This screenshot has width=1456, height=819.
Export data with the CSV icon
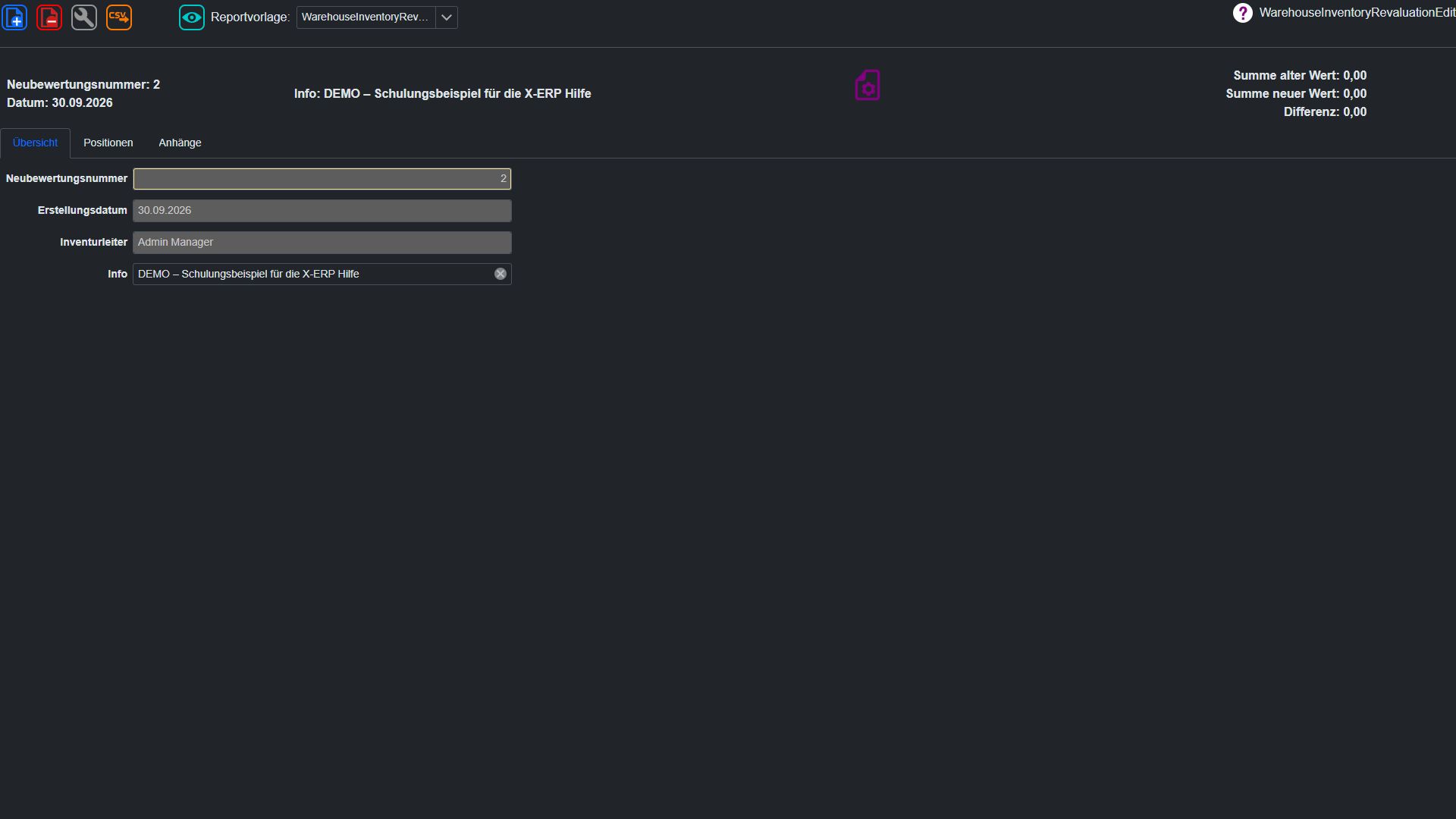tap(119, 17)
